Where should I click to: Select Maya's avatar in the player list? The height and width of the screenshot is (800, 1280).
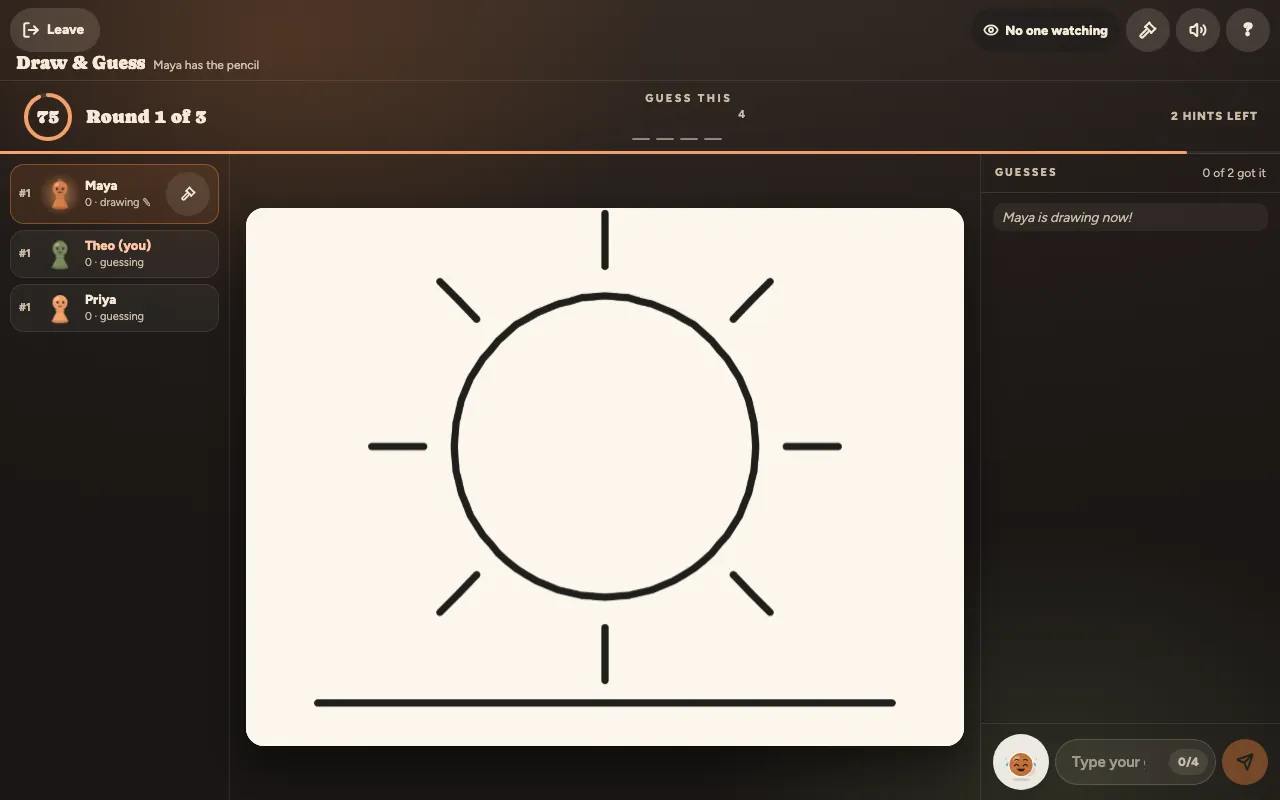coord(60,194)
